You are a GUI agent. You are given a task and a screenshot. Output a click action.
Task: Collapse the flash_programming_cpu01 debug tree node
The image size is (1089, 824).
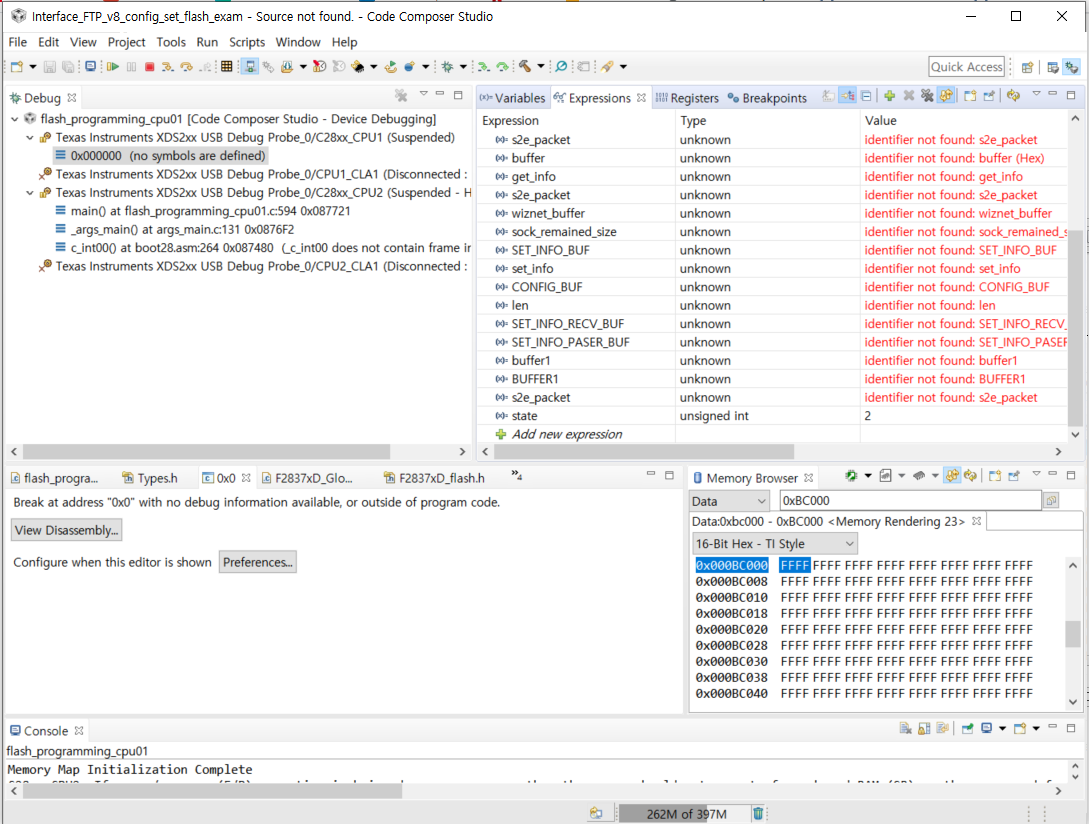(x=15, y=119)
